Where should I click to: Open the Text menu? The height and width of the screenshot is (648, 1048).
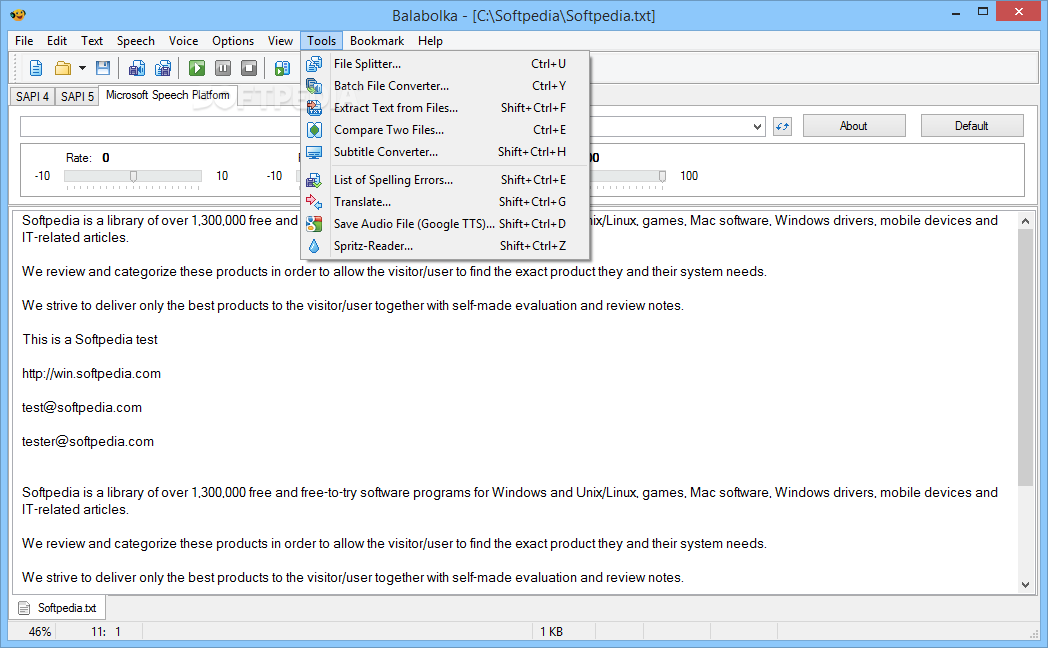click(x=92, y=41)
